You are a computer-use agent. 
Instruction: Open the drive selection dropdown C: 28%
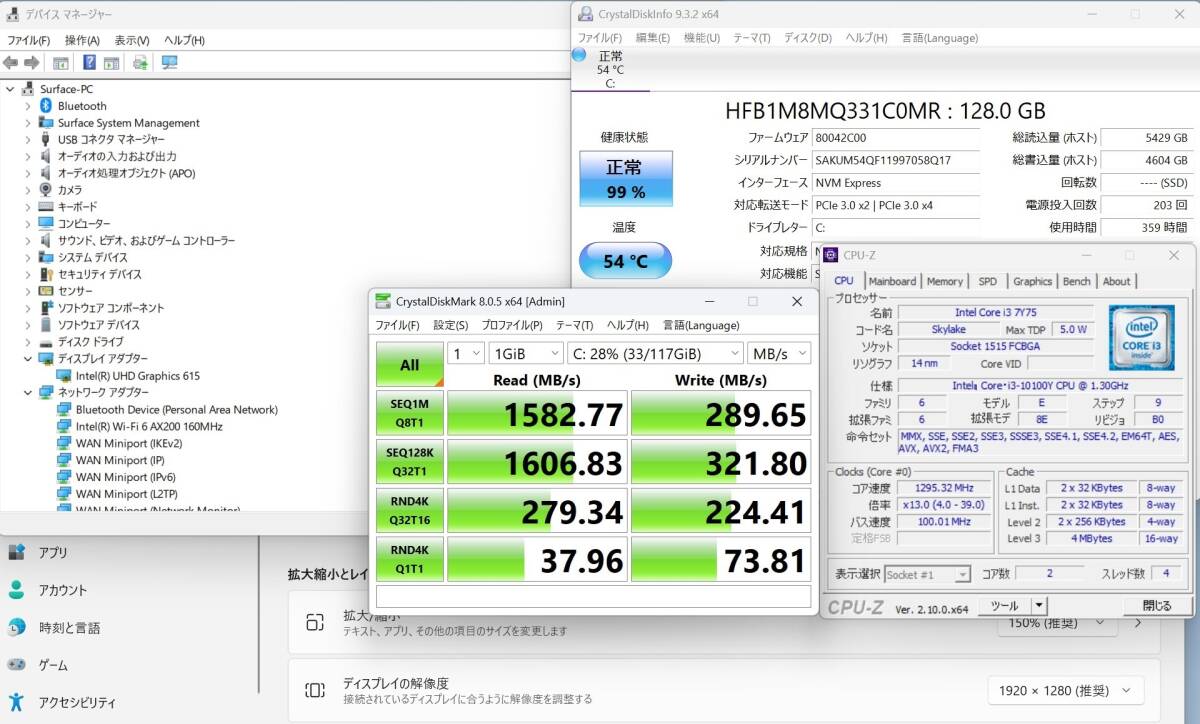point(656,353)
